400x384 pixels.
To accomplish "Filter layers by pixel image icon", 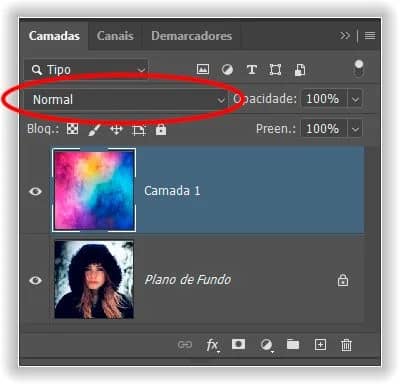I will [x=203, y=69].
